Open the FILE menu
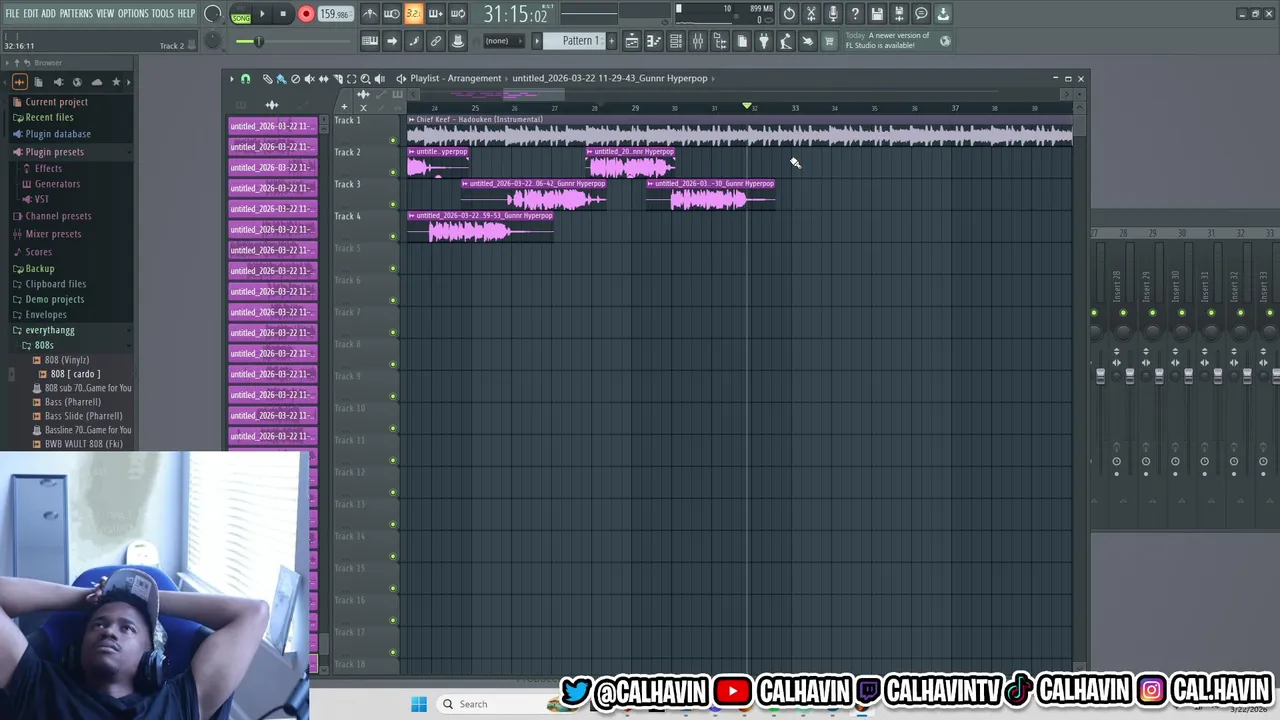 click(12, 13)
